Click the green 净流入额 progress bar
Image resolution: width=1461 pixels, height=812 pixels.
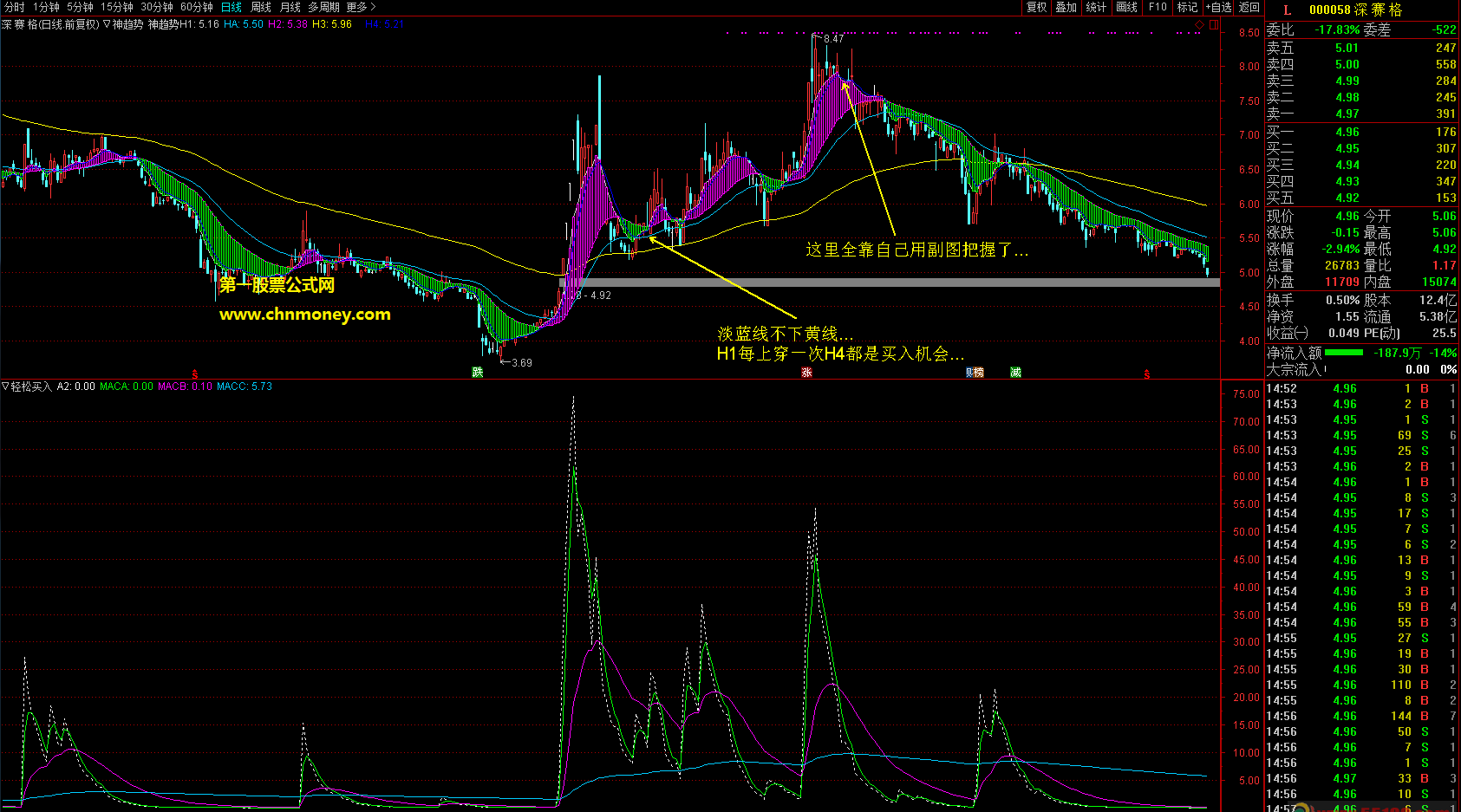[x=1344, y=353]
